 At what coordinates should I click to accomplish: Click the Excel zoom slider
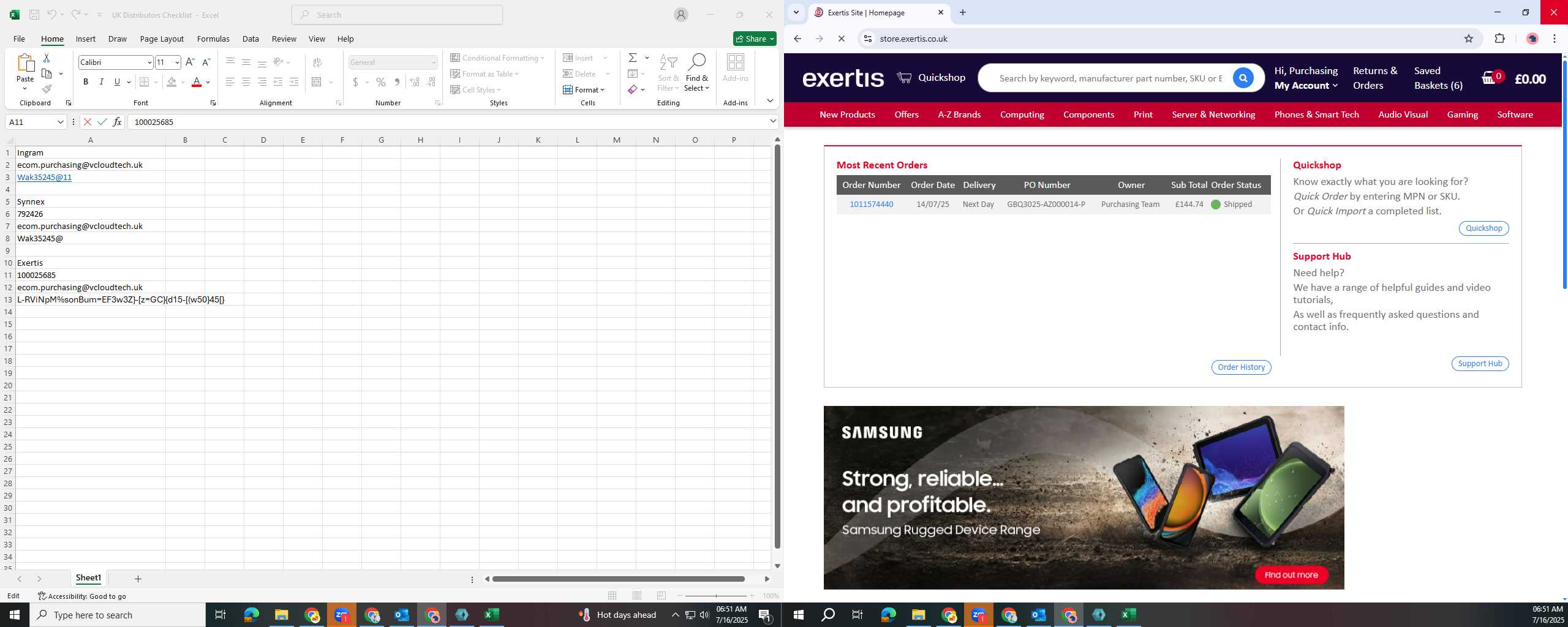click(716, 596)
